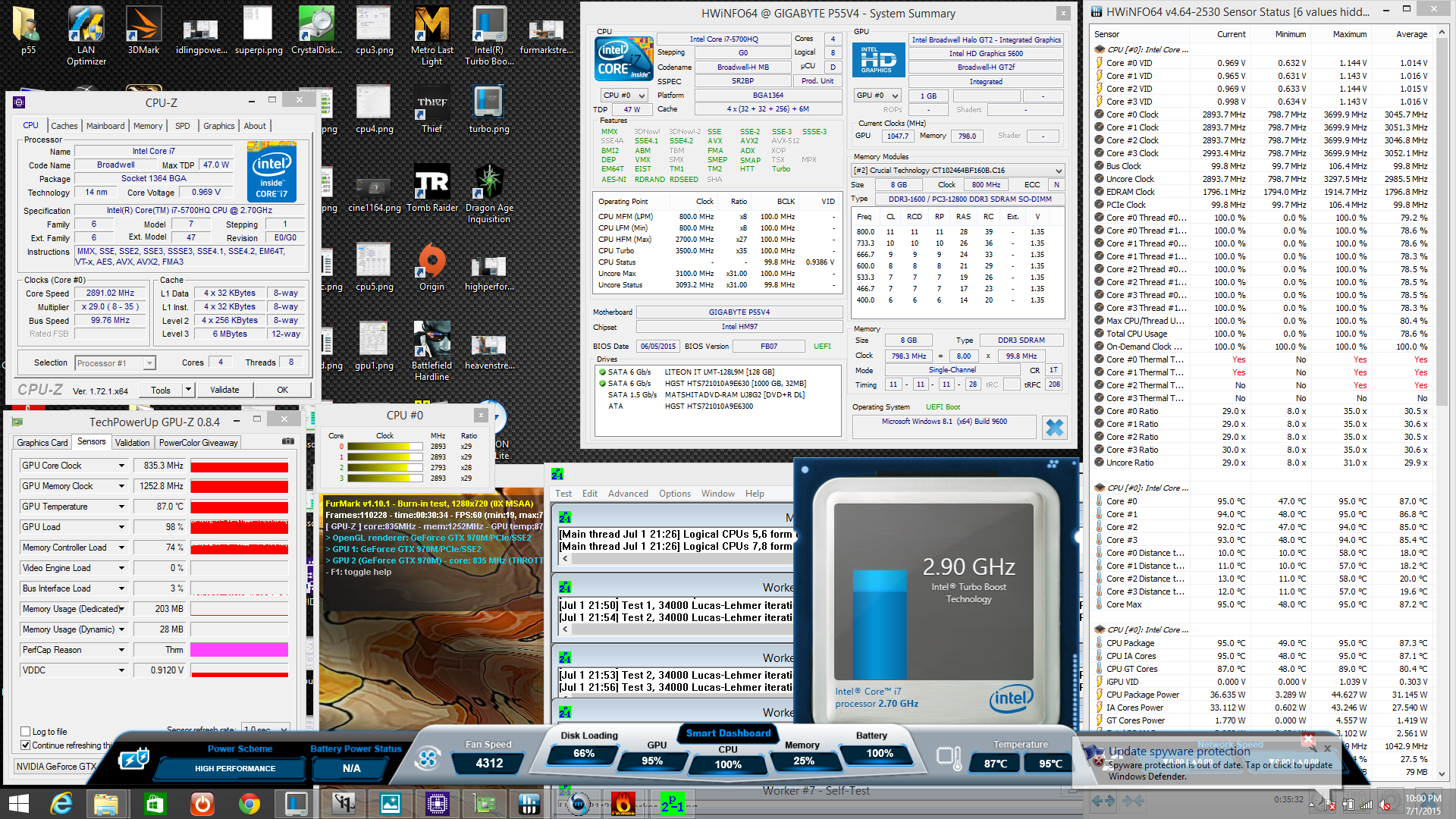Click HWiNFO expand arrows icon at bottom
Viewport: 1456px width, 819px height.
1103,801
